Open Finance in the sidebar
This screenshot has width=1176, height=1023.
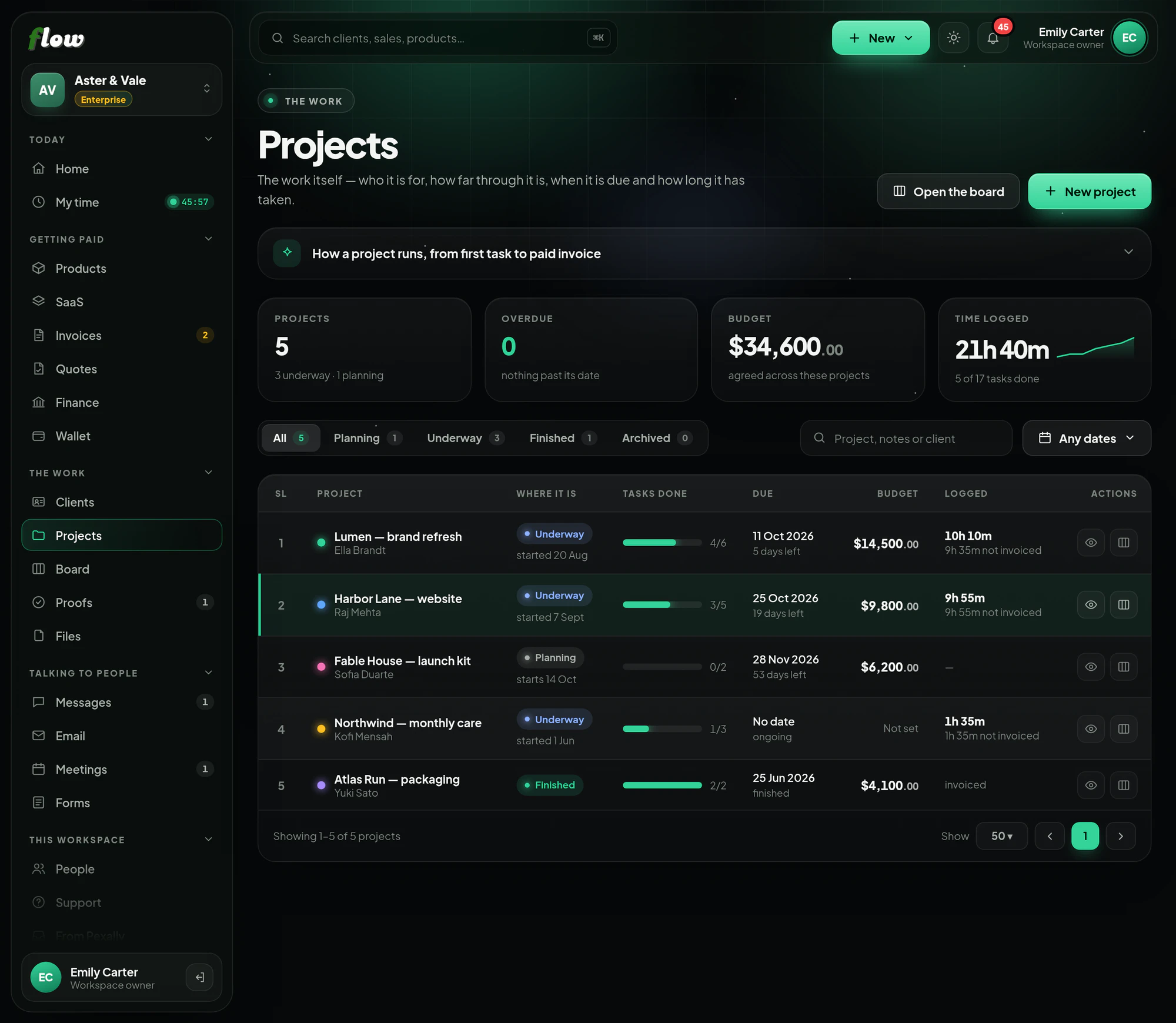(x=122, y=403)
